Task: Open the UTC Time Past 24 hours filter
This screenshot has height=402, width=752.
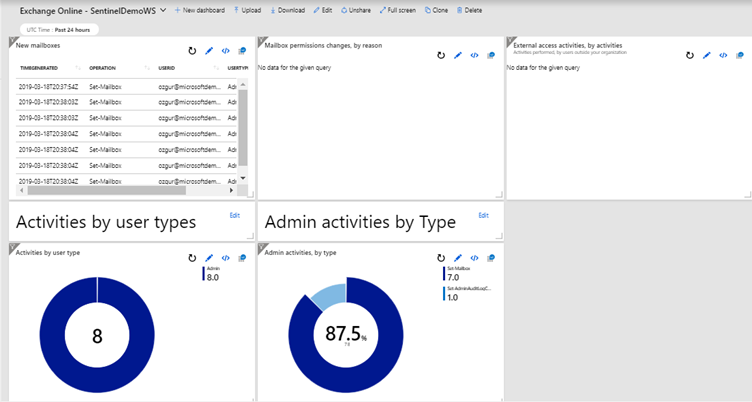Action: 59,30
